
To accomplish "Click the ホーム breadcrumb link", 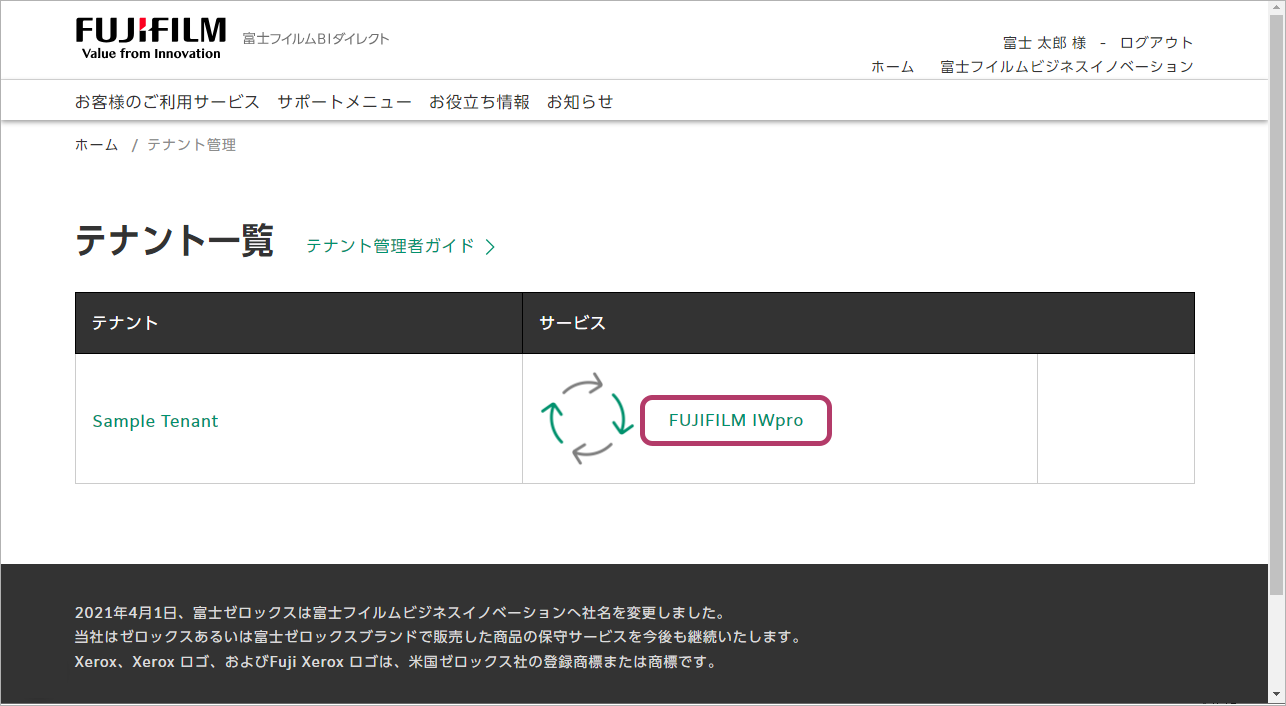I will coord(96,145).
